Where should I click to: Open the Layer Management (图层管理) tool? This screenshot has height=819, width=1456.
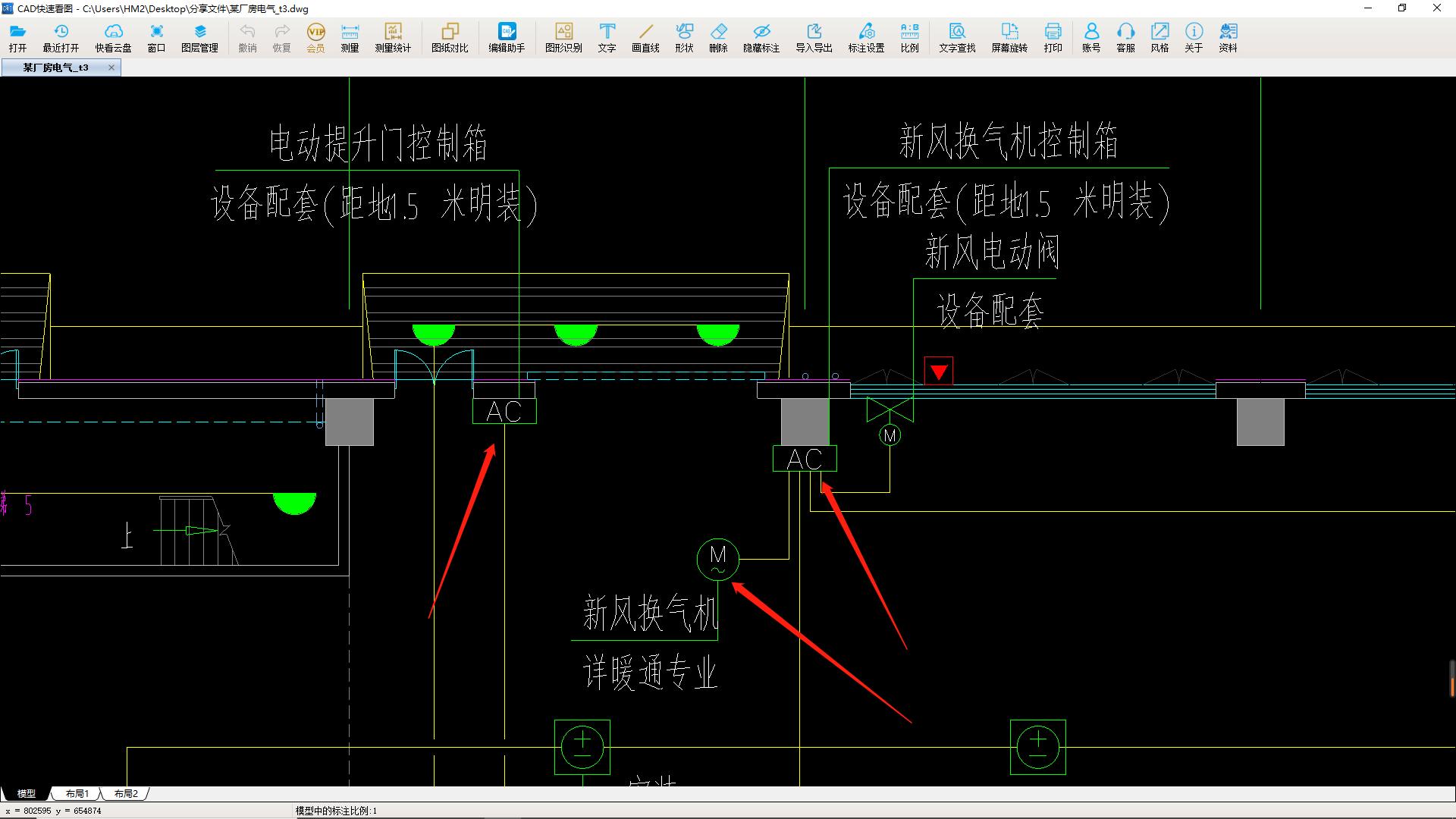199,37
